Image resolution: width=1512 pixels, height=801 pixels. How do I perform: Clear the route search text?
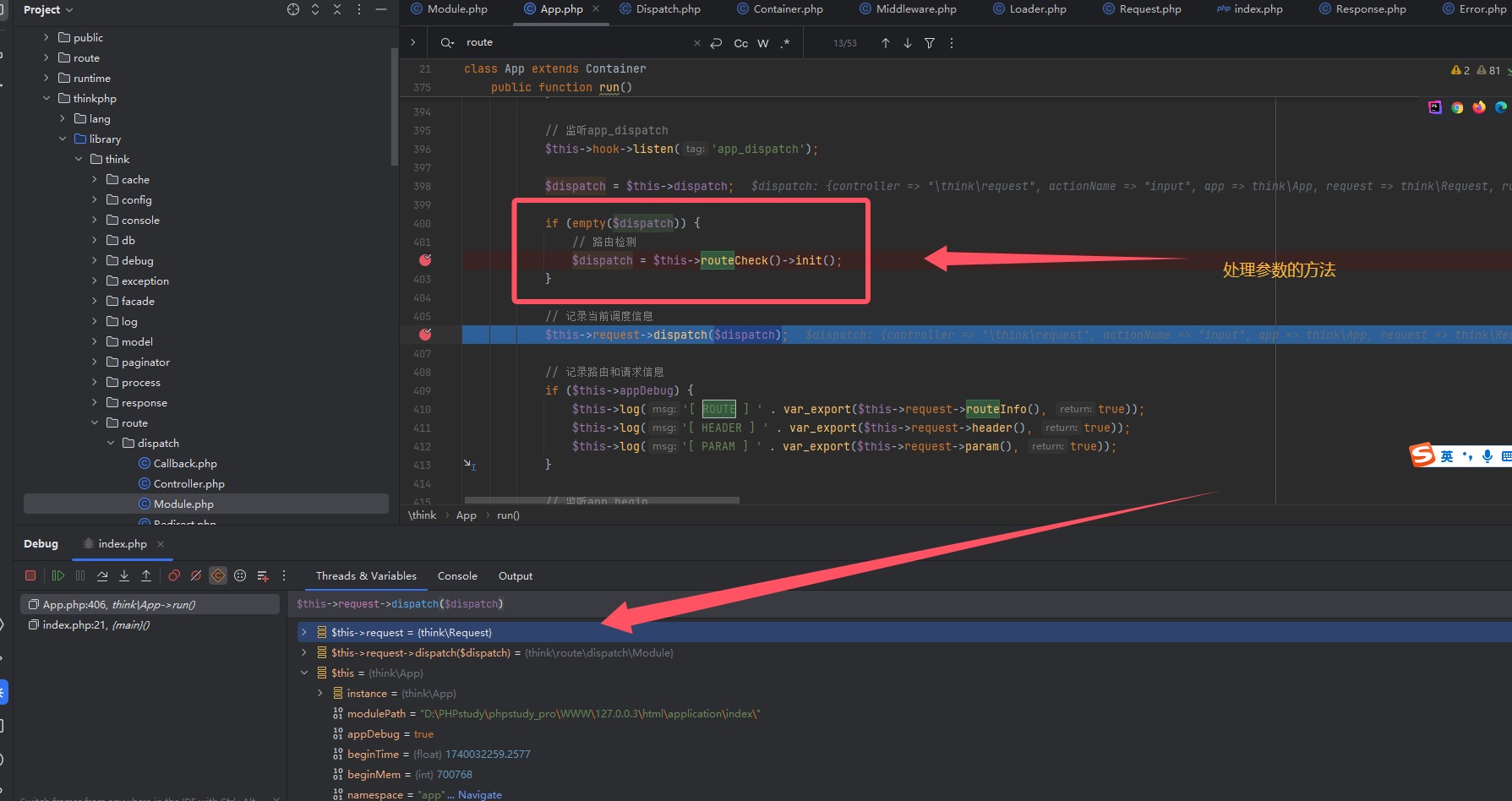(696, 43)
